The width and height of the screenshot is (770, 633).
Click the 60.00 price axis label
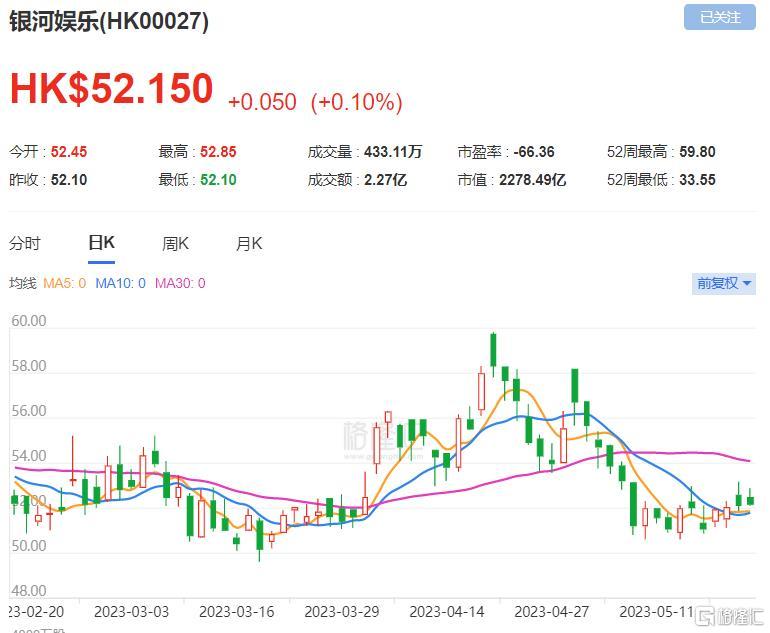point(28,321)
